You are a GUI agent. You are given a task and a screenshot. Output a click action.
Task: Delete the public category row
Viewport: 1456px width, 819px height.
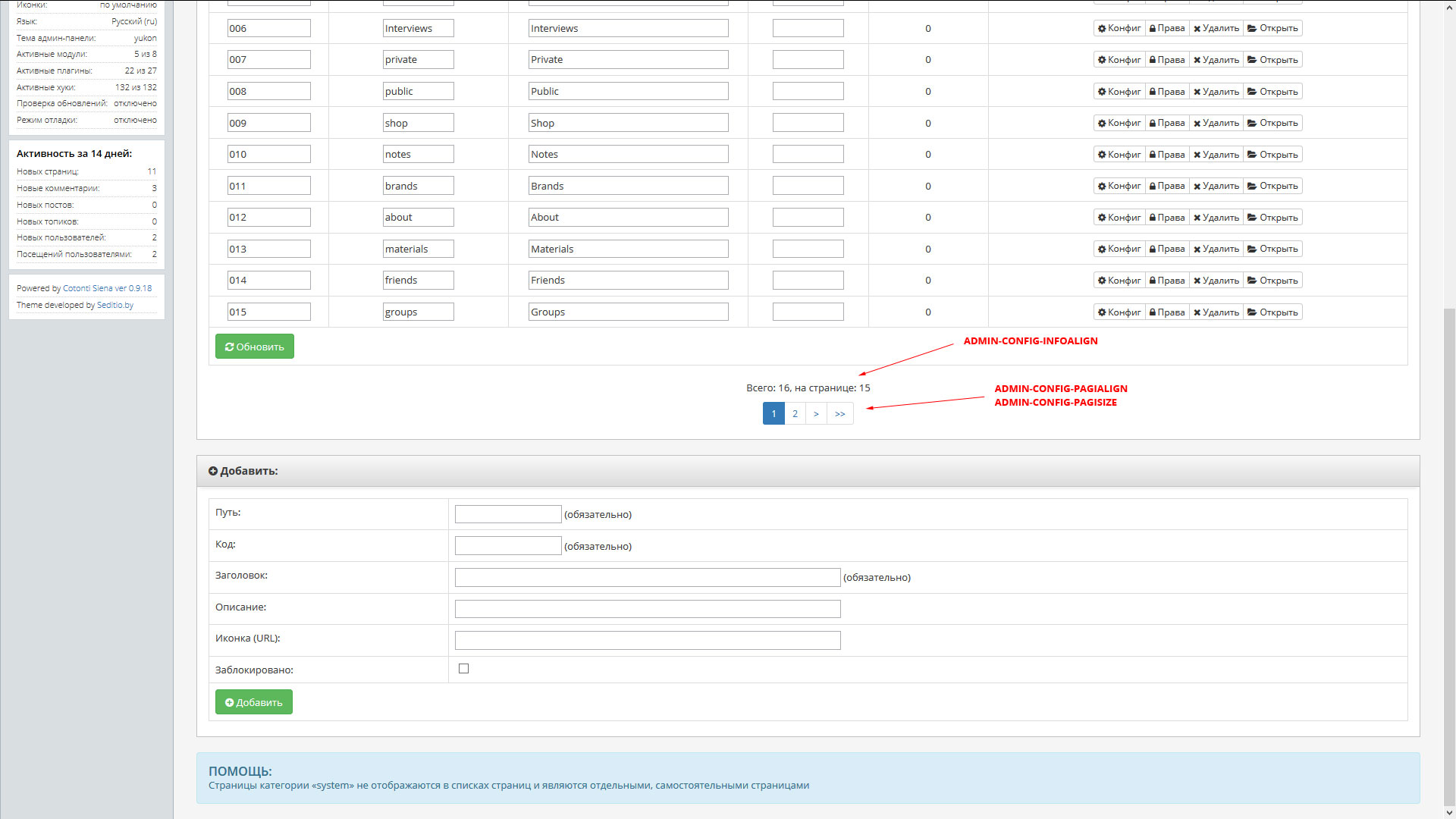coord(1216,92)
